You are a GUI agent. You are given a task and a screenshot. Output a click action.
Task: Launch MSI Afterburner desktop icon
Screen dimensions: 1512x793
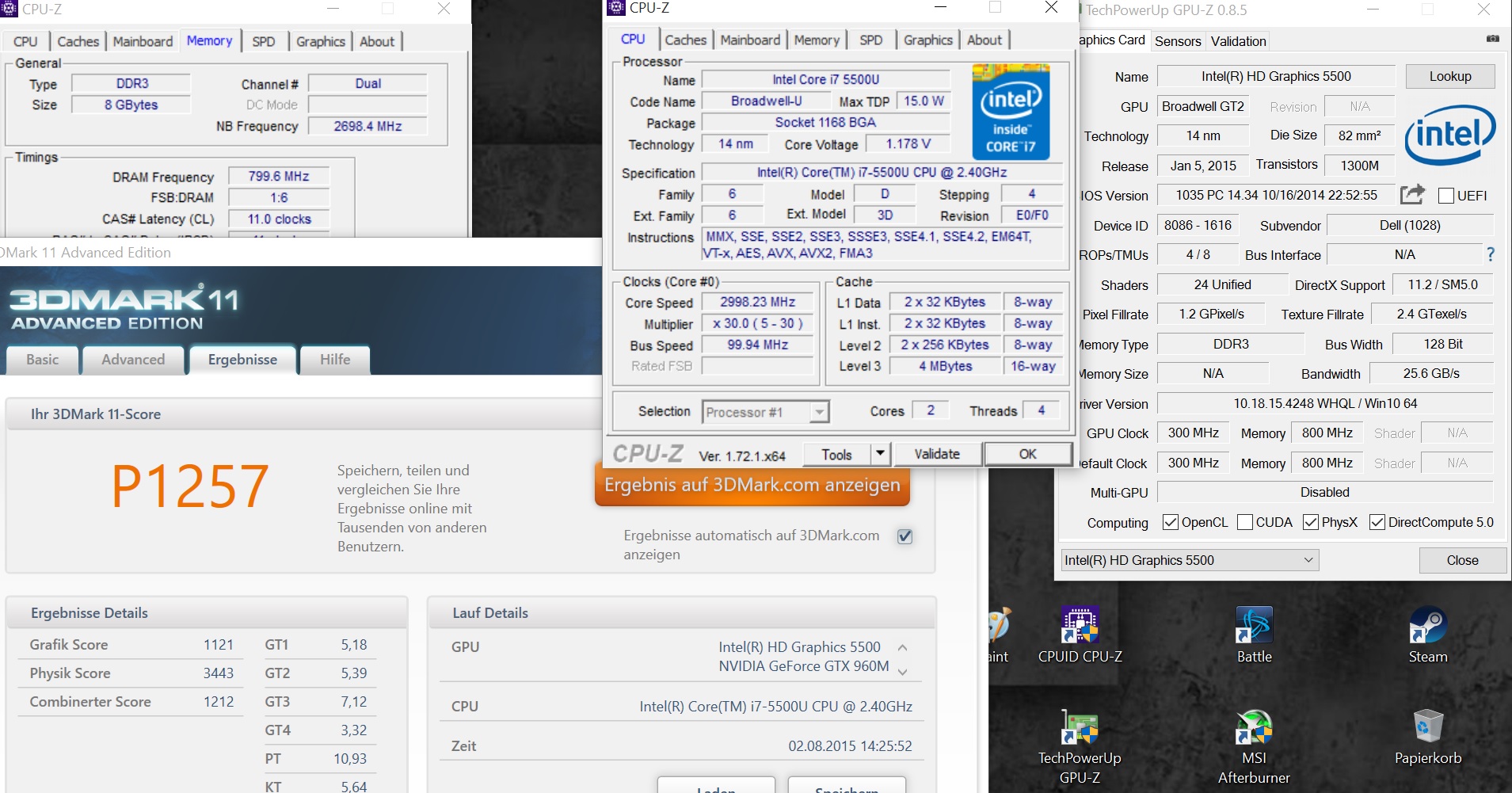(1254, 746)
